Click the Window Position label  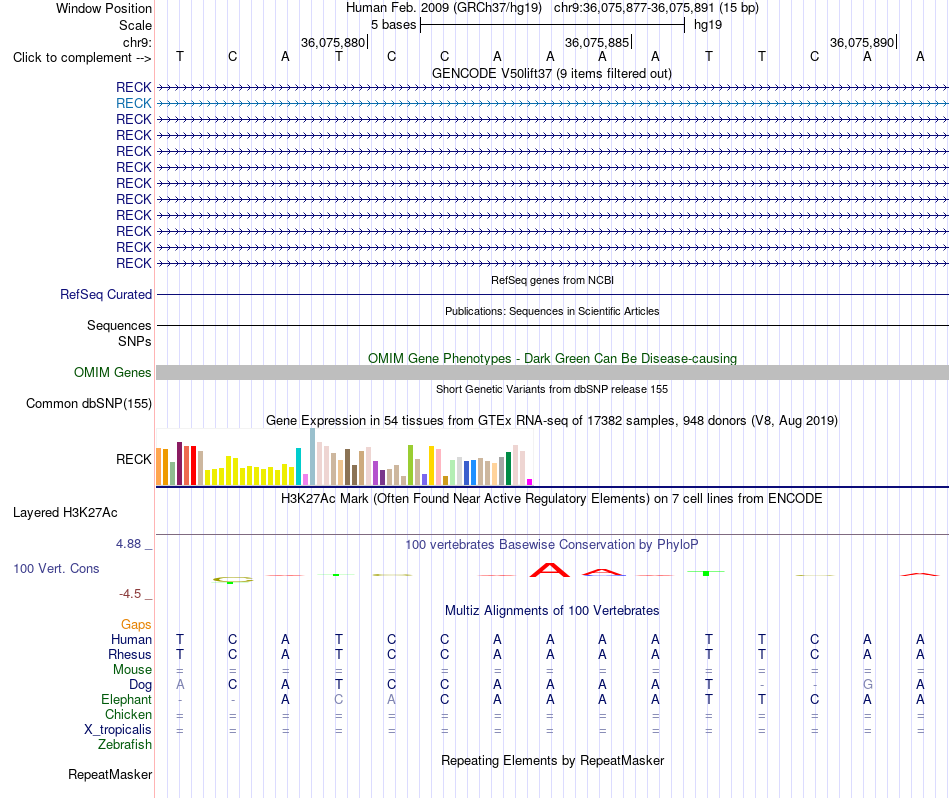(104, 8)
